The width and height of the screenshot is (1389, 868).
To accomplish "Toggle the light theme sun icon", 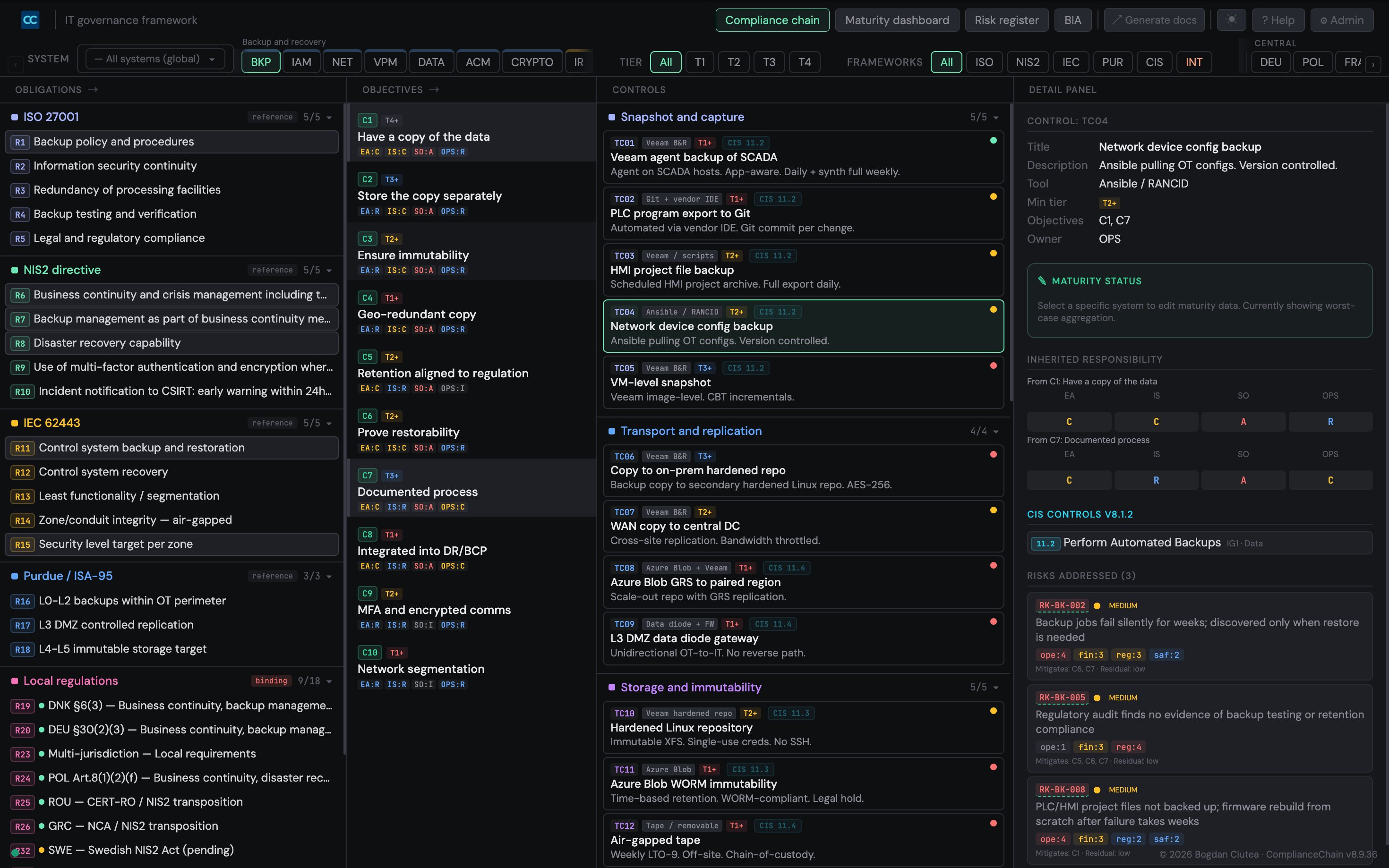I will [1231, 19].
